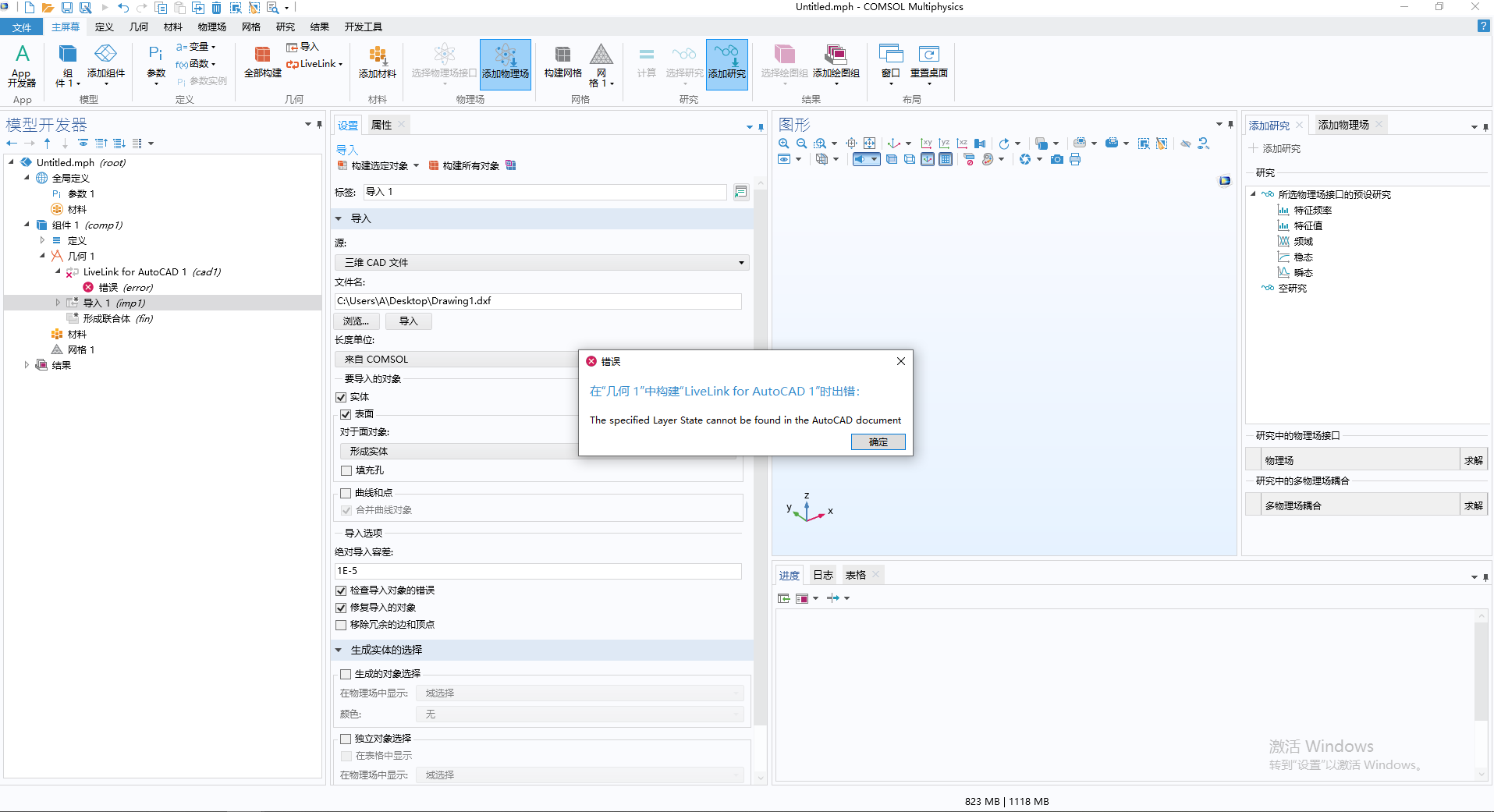
Task: Open the 物理场 ribbon tab
Action: tap(211, 27)
